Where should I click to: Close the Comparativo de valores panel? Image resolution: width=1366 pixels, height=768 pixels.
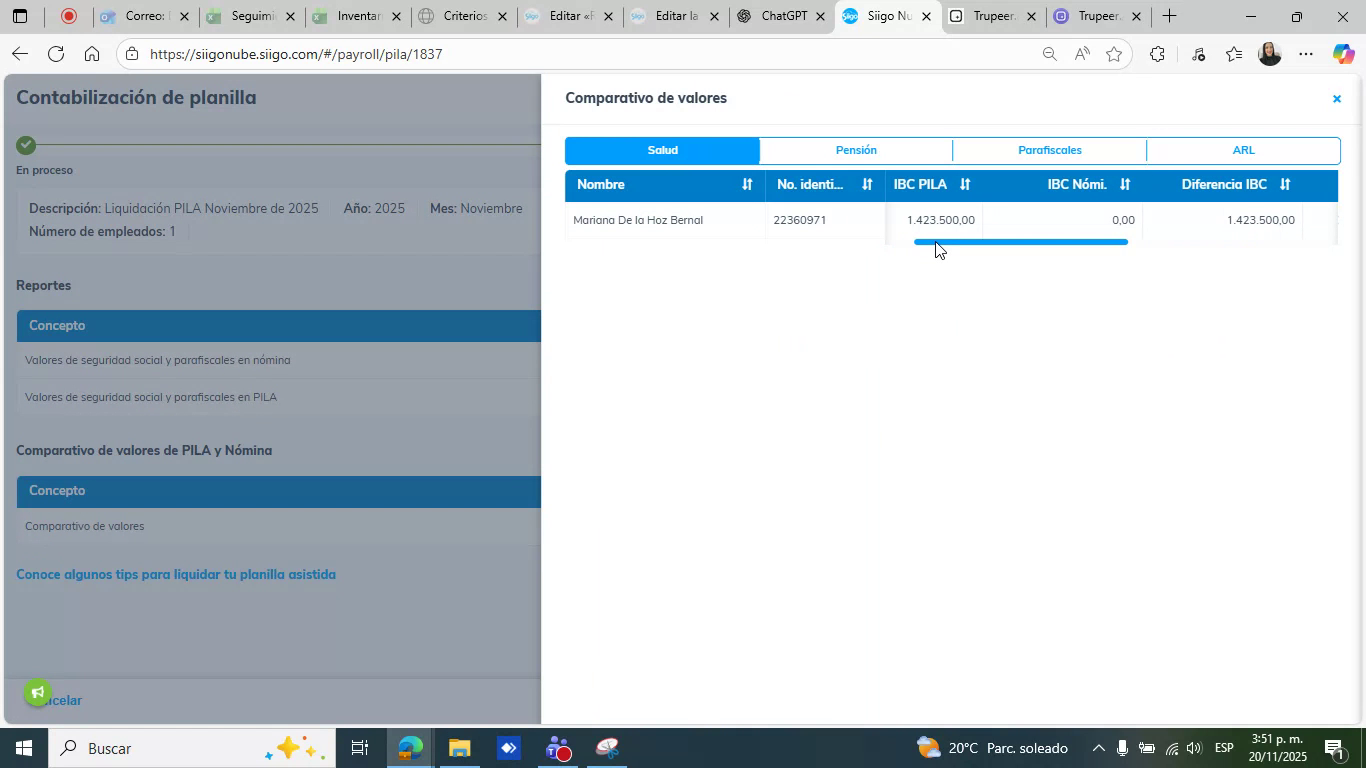(1336, 98)
